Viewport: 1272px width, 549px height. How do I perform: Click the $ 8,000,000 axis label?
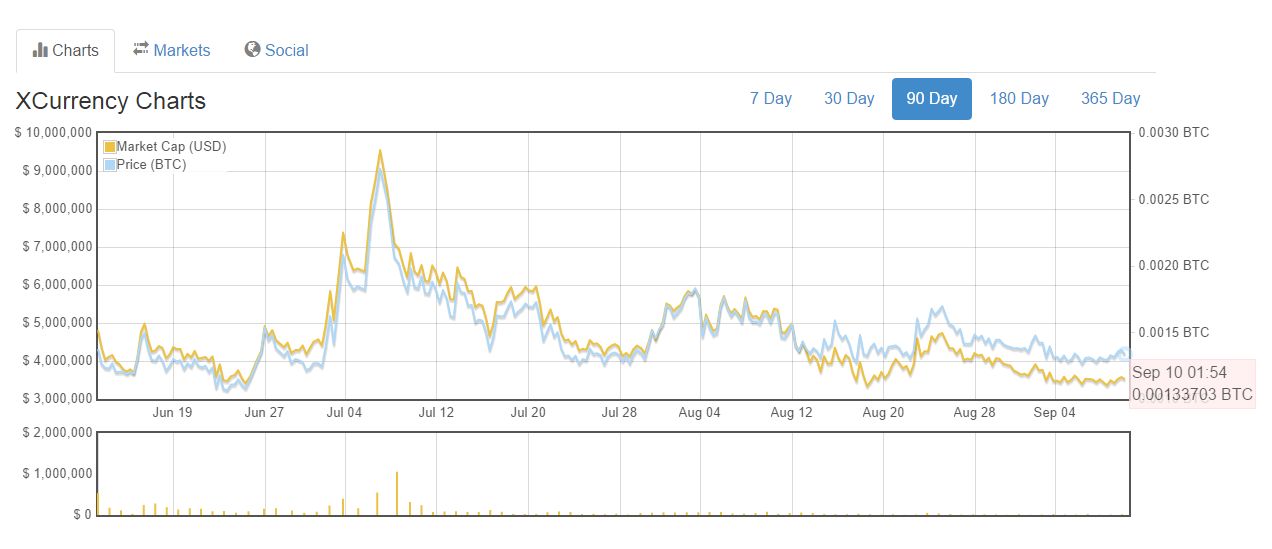click(58, 208)
